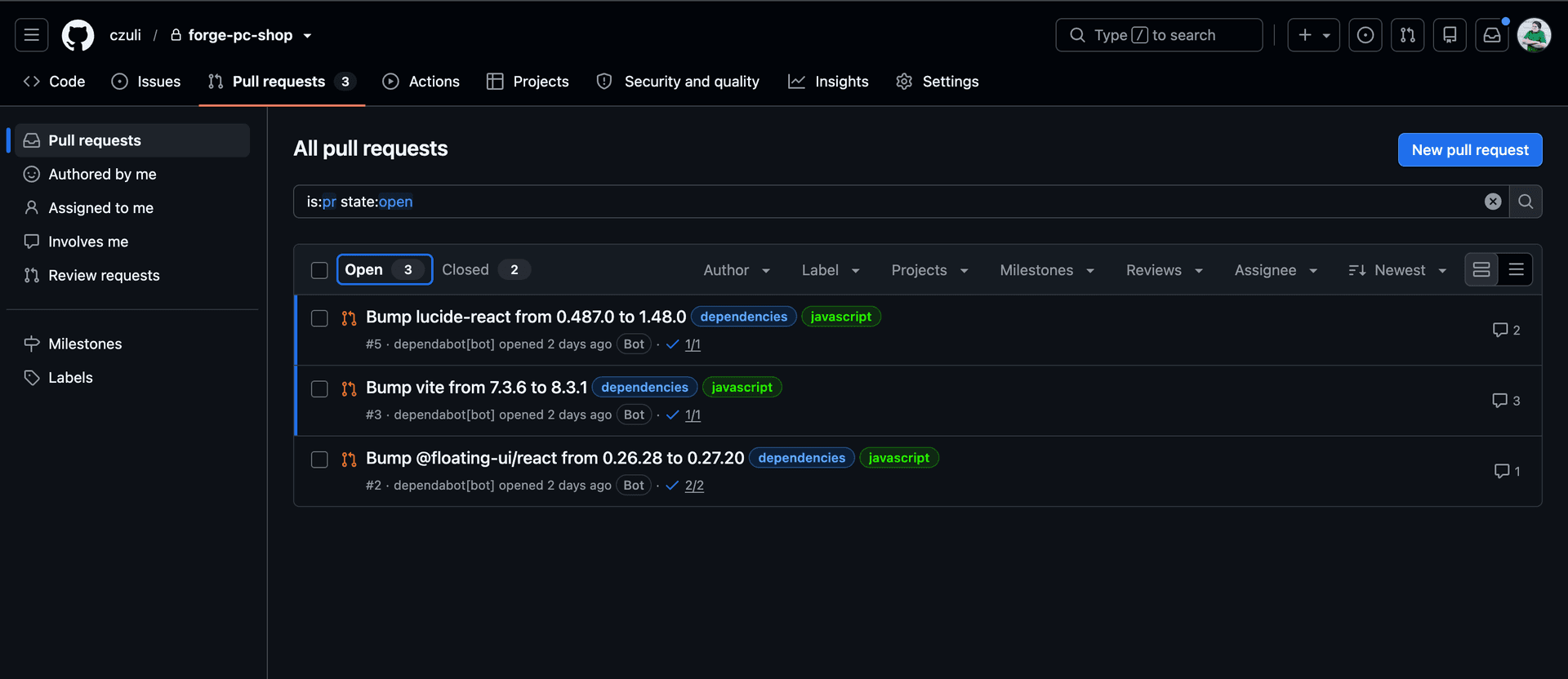Screen dimensions: 1568x679
Task: Expand the Label filter dropdown
Action: point(831,270)
